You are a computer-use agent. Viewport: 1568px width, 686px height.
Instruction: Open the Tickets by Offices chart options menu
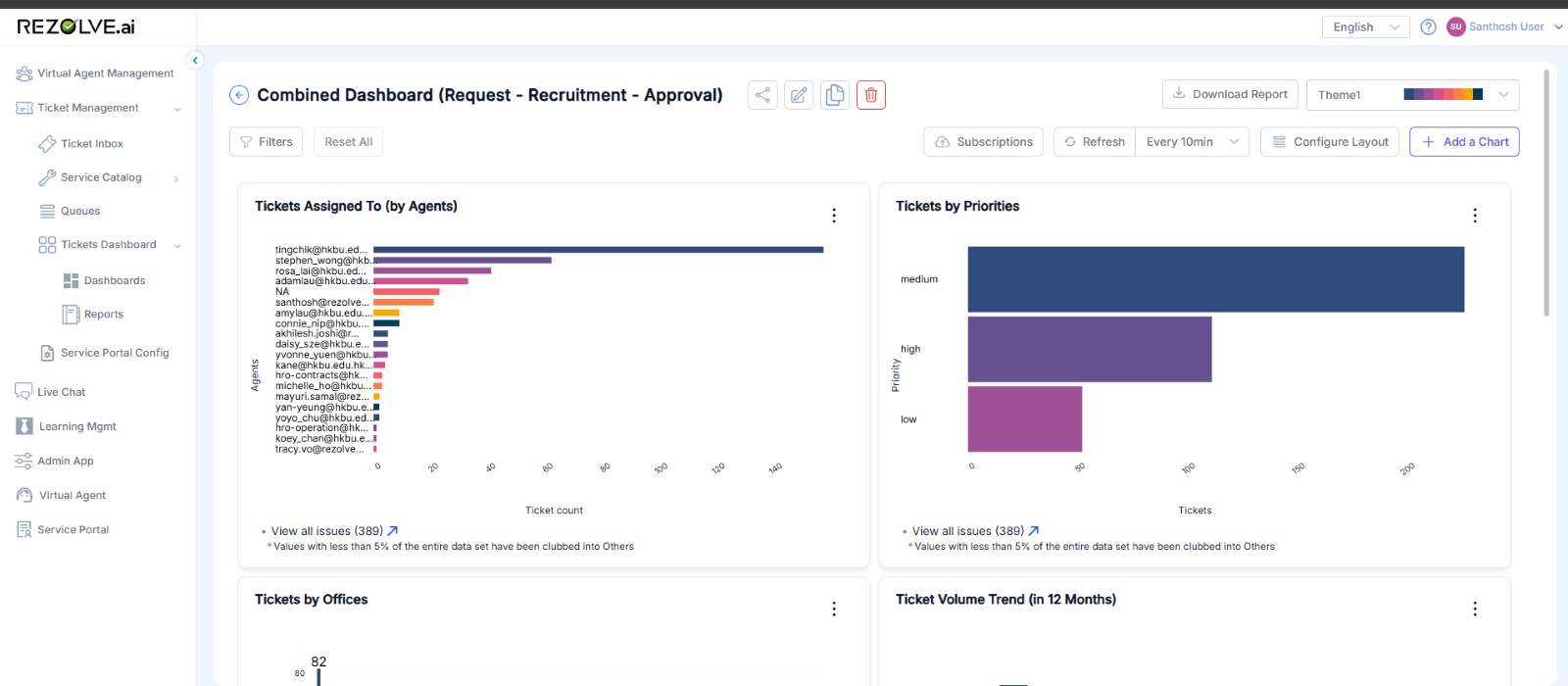coord(834,609)
